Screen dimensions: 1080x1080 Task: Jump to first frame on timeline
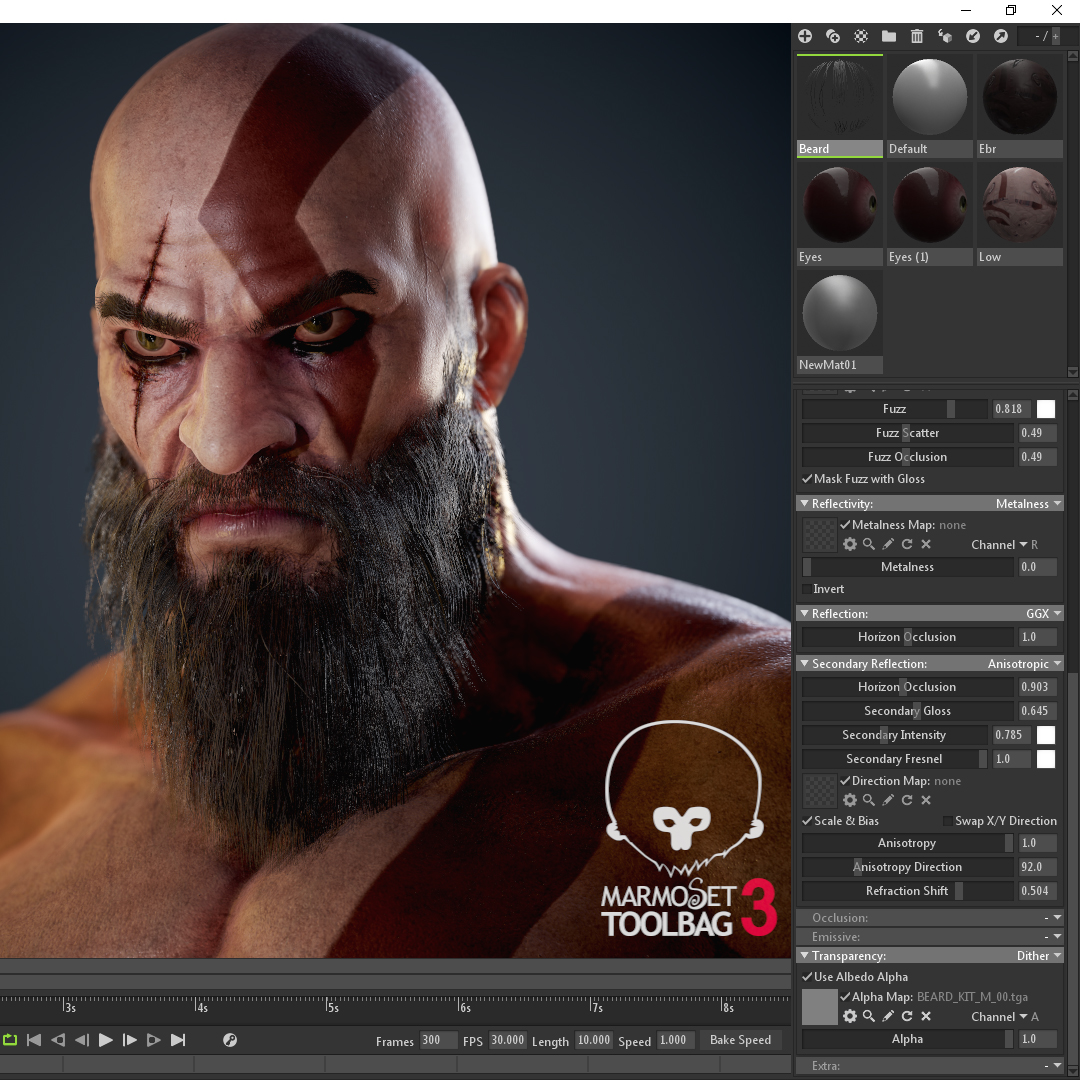[34, 1040]
